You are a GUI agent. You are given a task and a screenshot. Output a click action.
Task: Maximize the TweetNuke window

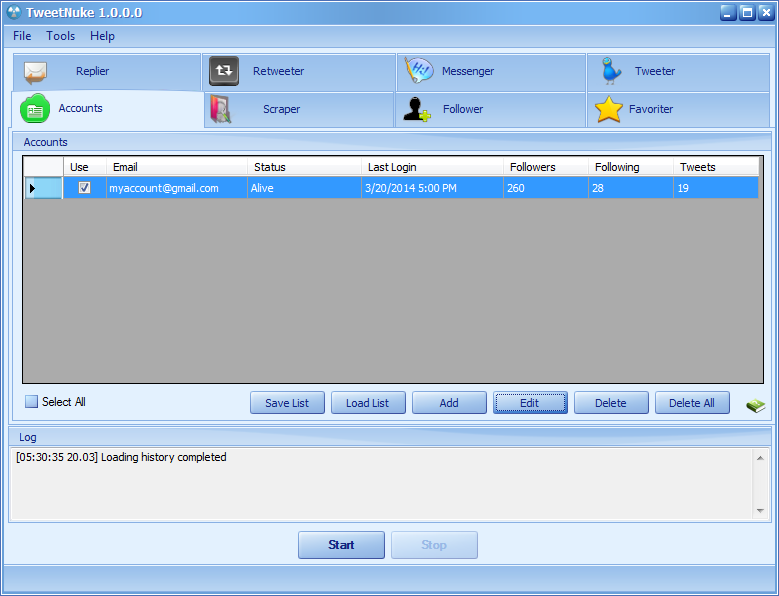coord(747,12)
